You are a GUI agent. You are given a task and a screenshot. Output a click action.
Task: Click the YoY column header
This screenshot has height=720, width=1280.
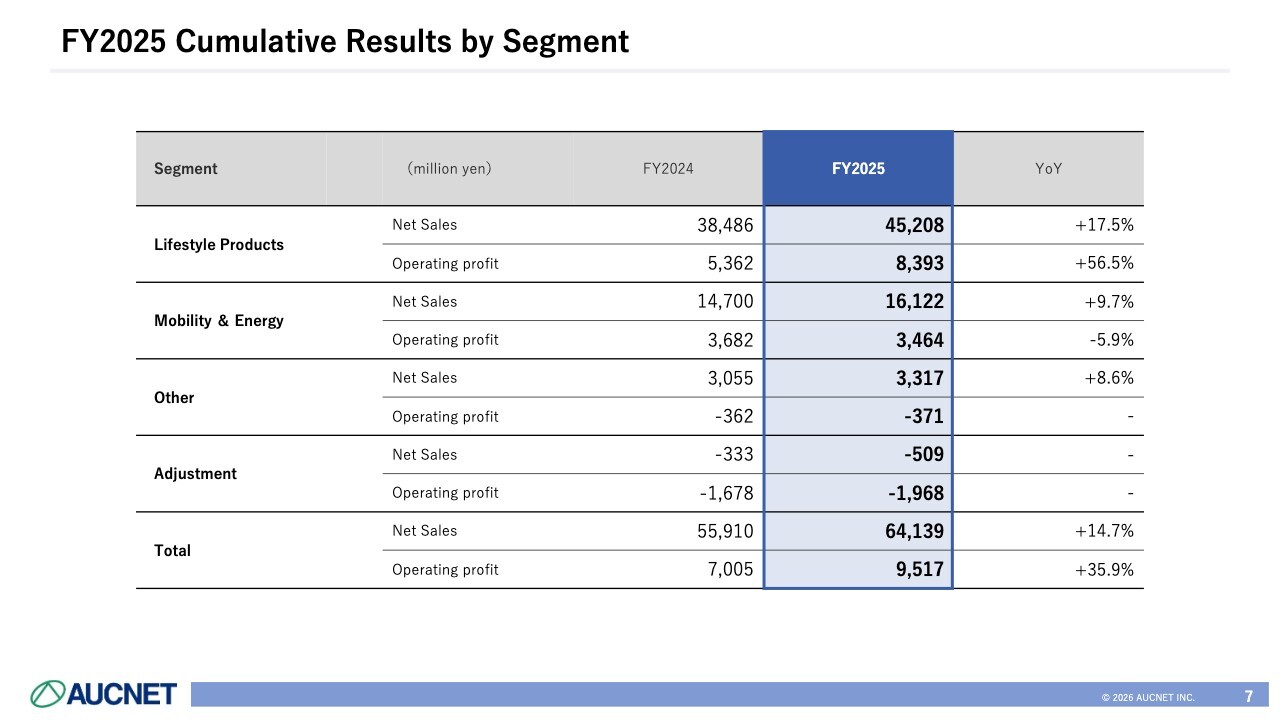tap(1048, 169)
